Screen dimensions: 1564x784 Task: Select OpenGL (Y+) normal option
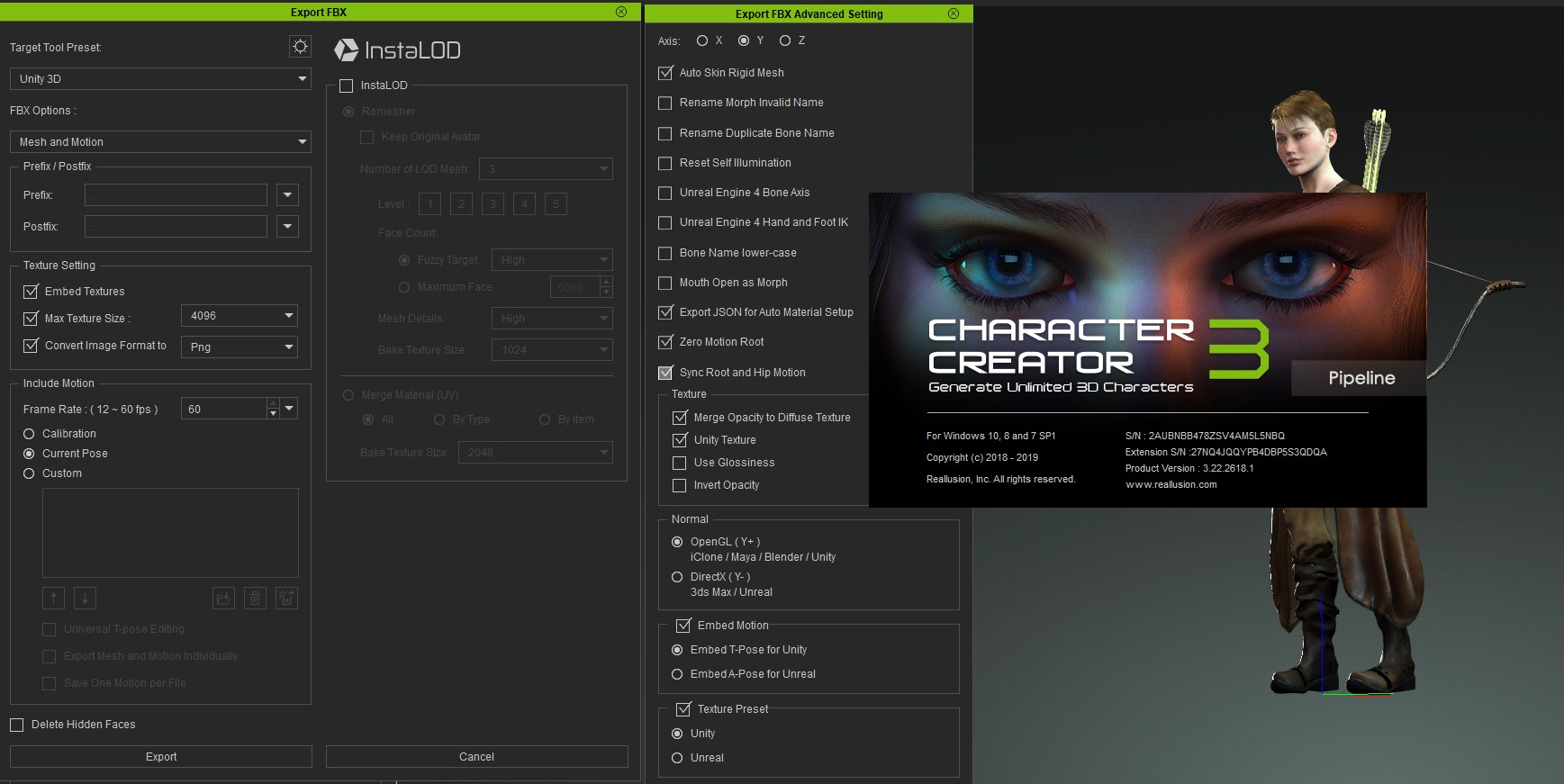[x=677, y=542]
